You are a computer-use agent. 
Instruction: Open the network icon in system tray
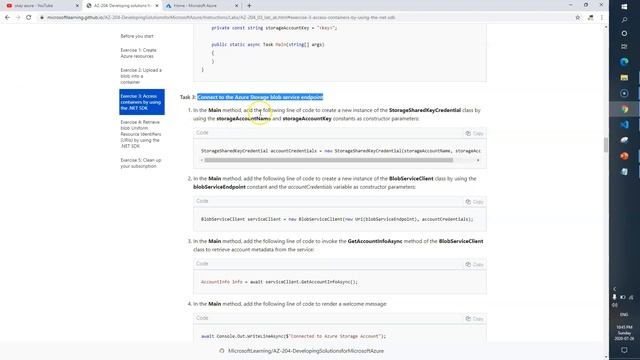pyautogui.click(x=631, y=297)
